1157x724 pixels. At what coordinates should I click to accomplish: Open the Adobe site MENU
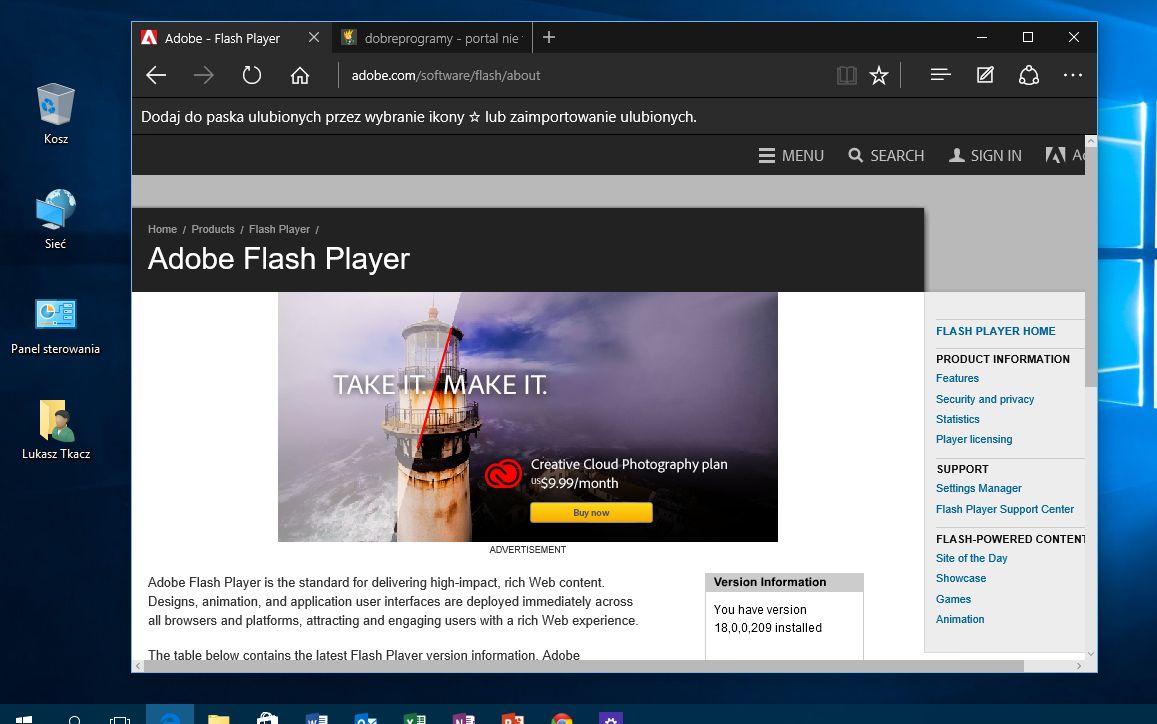791,156
